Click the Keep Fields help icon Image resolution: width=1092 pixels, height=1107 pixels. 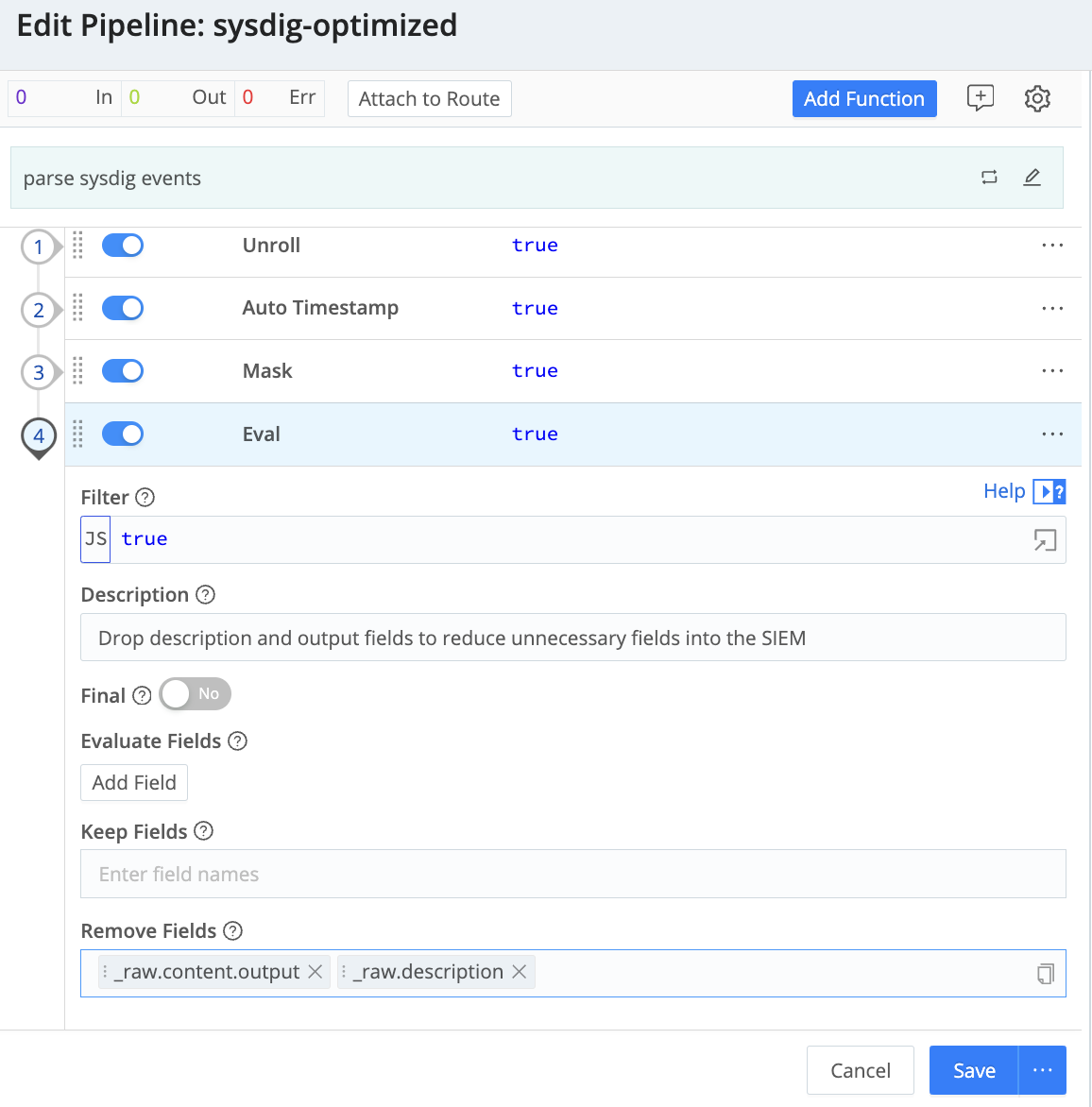coord(203,831)
